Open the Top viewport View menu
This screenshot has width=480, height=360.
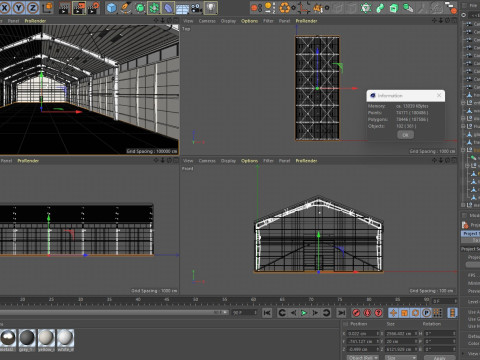(x=188, y=21)
